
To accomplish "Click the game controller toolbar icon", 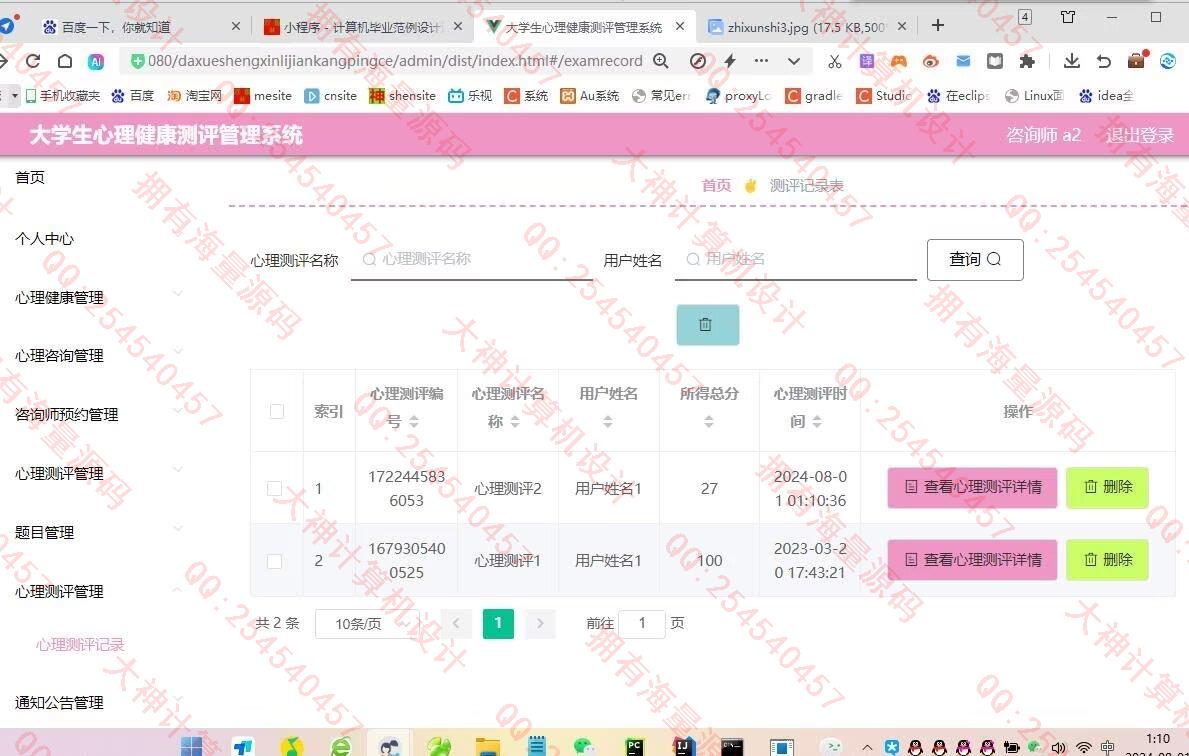I will pos(899,61).
